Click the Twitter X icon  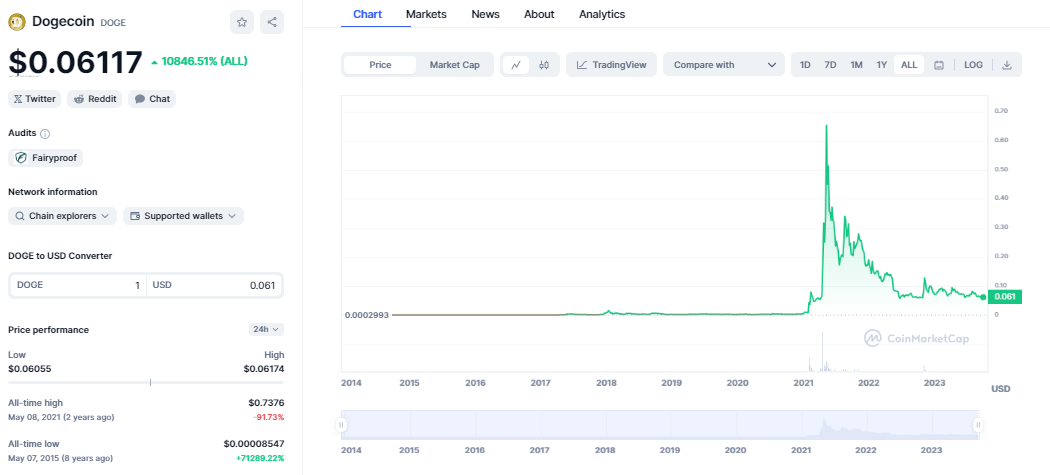pos(18,99)
